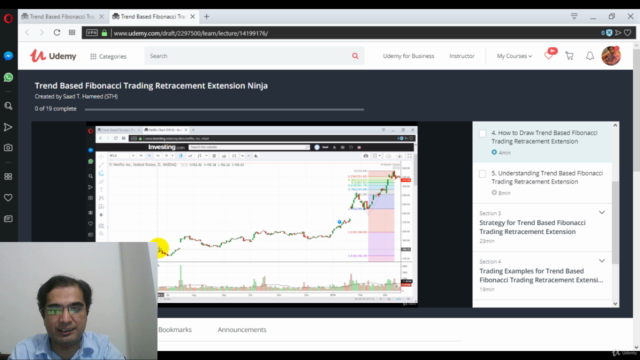This screenshot has height=360, width=640.
Task: Open the ad blocker shield icon
Action: coord(609,33)
